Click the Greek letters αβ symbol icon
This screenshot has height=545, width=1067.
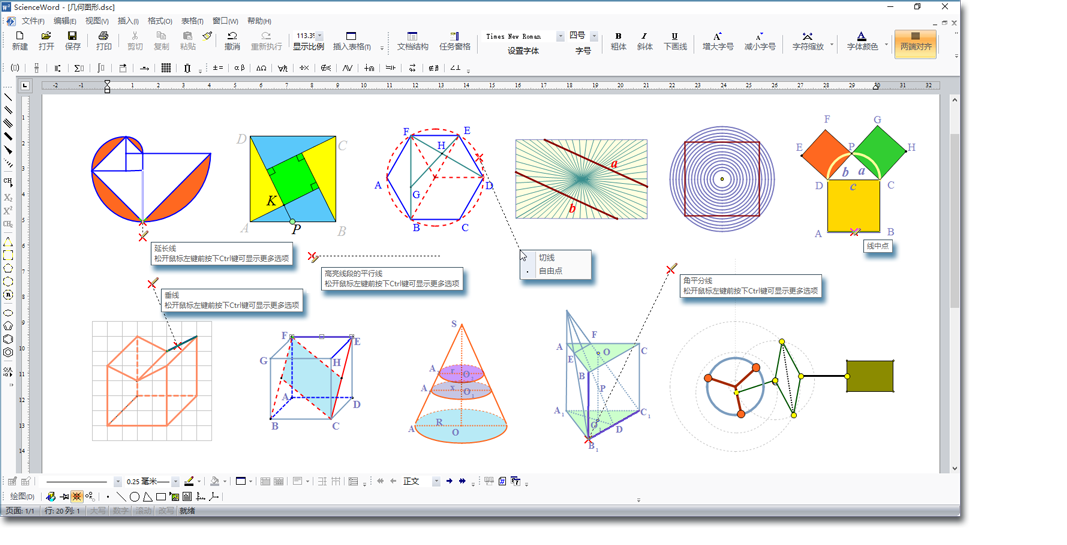(238, 68)
